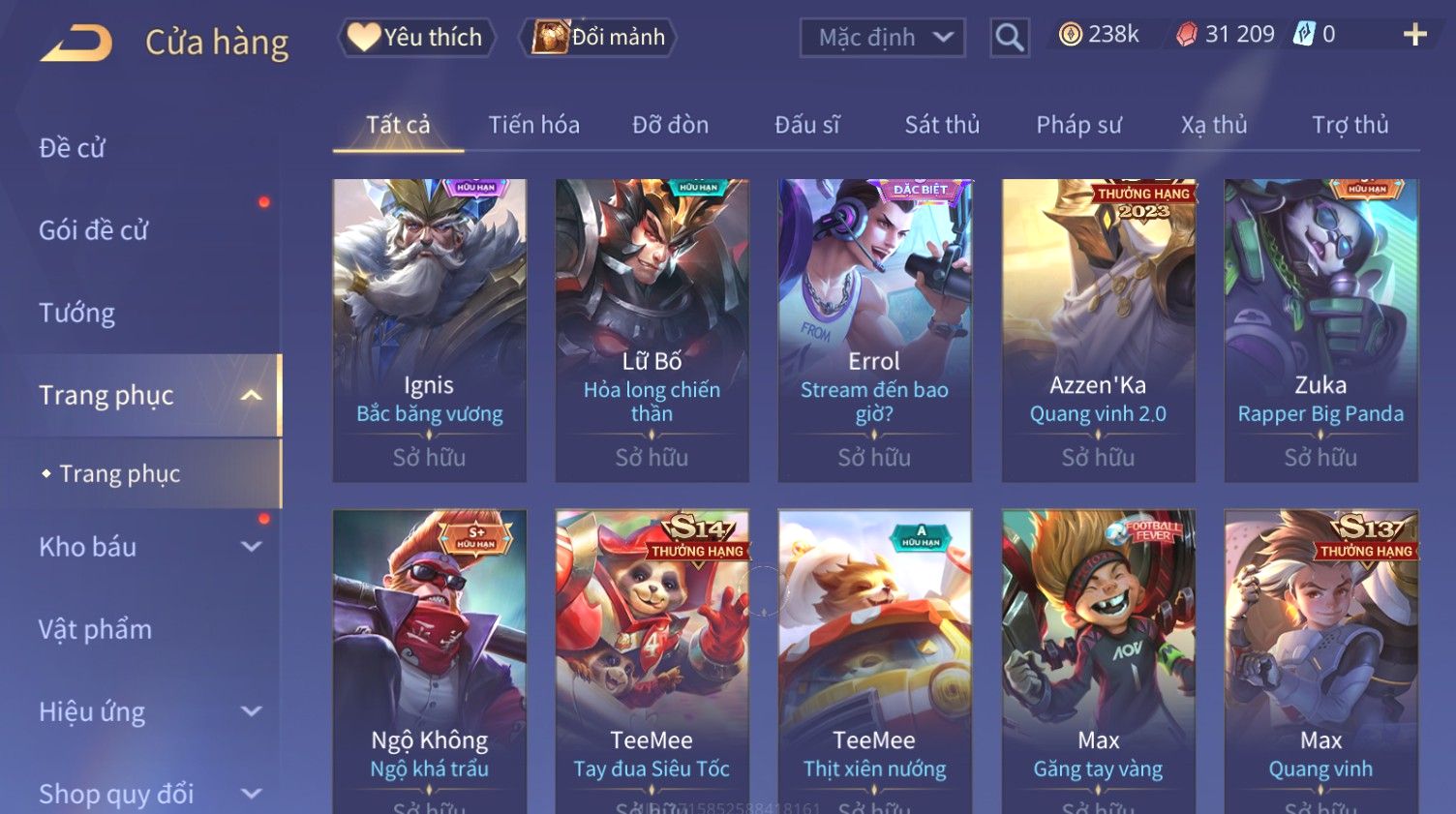1456x814 pixels.
Task: Tap the plus icon to add currency
Action: (x=1415, y=35)
